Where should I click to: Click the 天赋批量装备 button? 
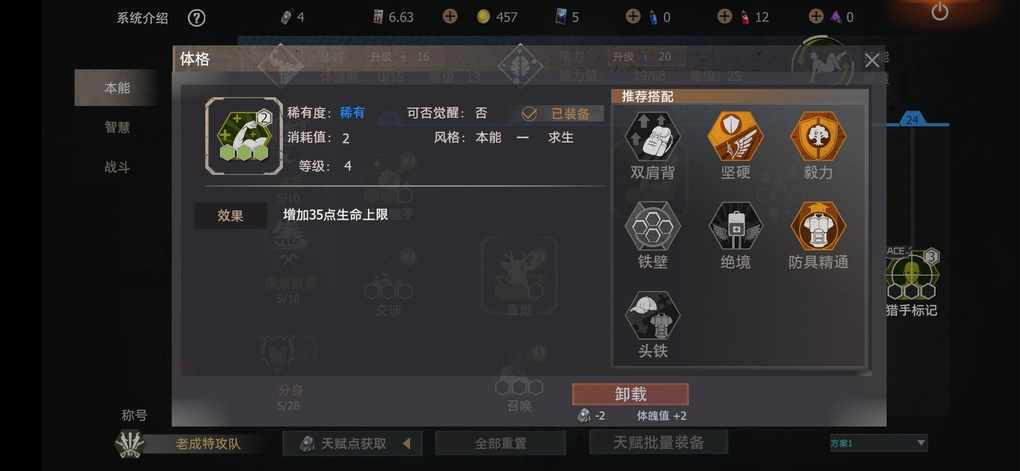[x=658, y=442]
